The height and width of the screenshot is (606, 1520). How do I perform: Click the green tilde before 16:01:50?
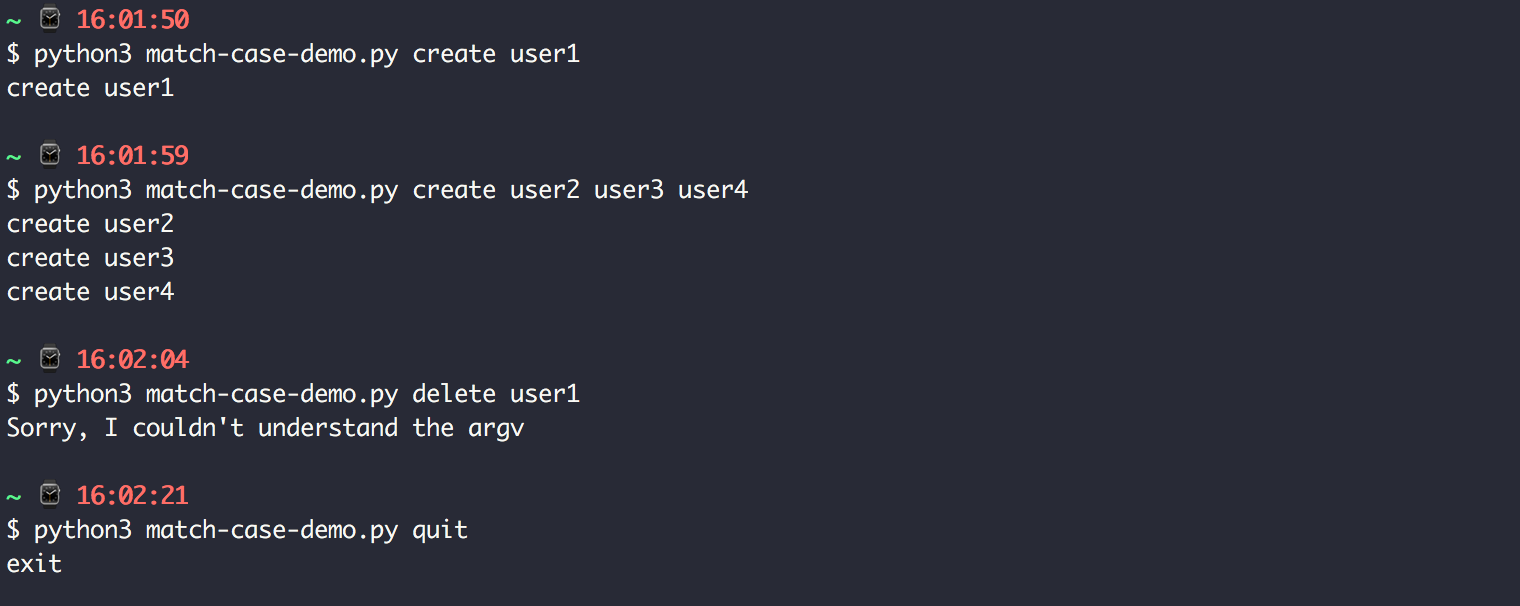(14, 20)
